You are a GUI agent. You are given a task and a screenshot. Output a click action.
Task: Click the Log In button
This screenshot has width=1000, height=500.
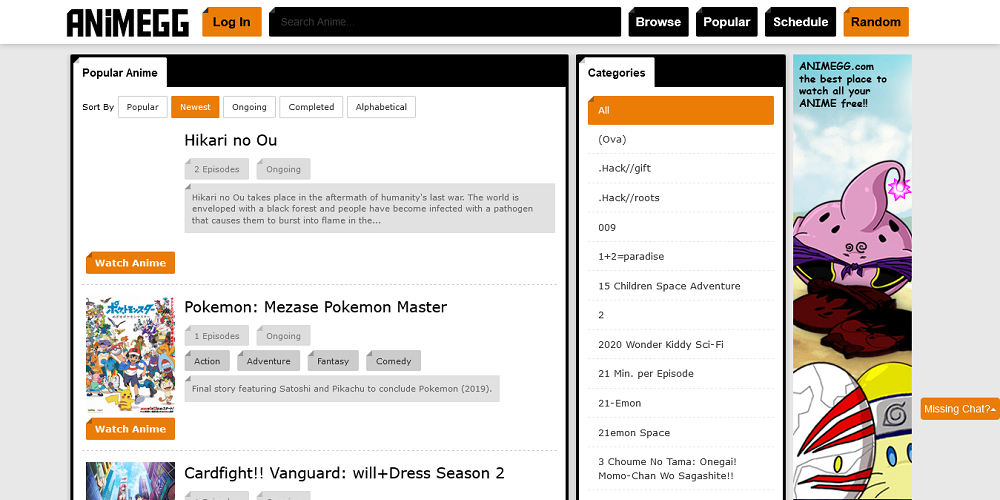tap(232, 22)
